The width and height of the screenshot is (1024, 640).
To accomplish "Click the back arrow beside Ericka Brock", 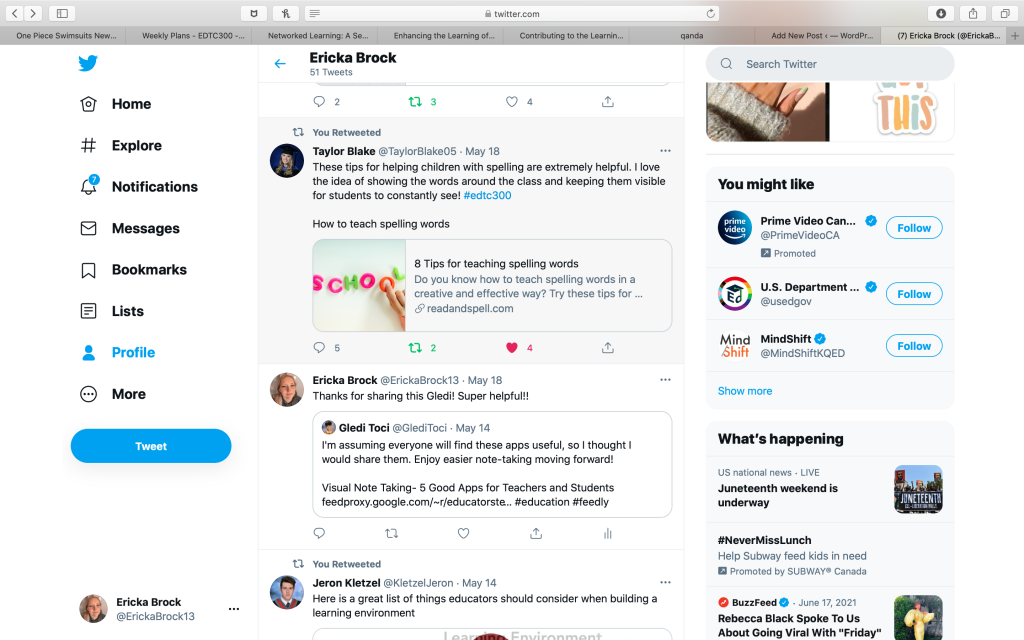I will 280,63.
